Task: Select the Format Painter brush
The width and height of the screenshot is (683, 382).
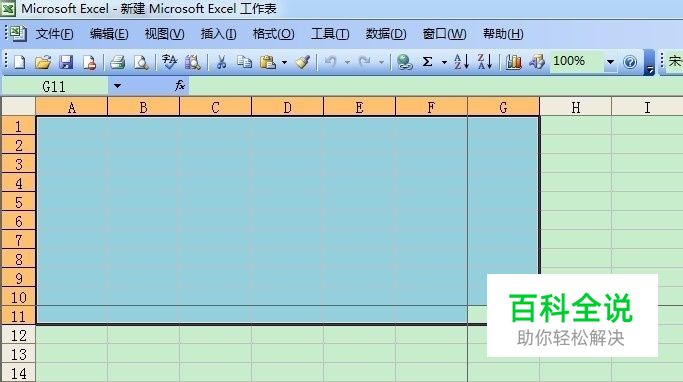Action: 302,62
